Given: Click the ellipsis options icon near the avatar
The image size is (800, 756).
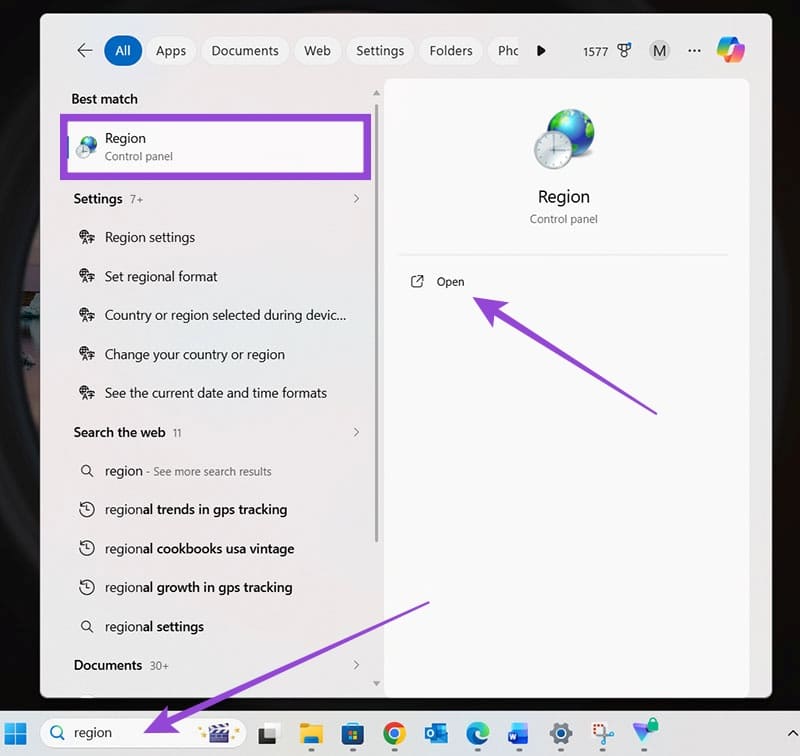Looking at the screenshot, I should [694, 50].
